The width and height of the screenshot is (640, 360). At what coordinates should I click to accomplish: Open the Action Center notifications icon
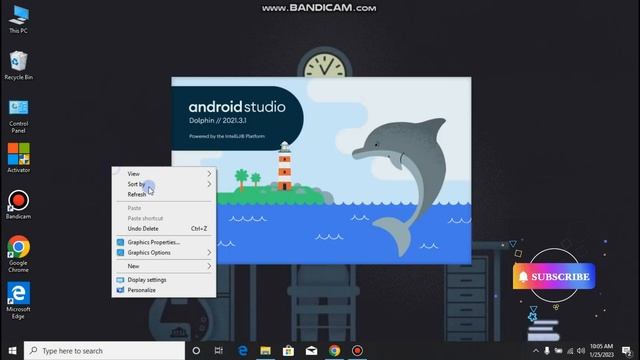(x=626, y=351)
